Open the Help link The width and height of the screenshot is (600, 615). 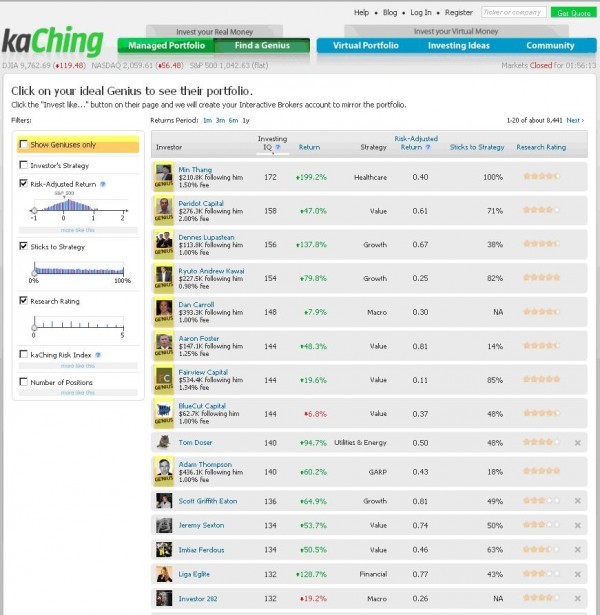pos(361,13)
